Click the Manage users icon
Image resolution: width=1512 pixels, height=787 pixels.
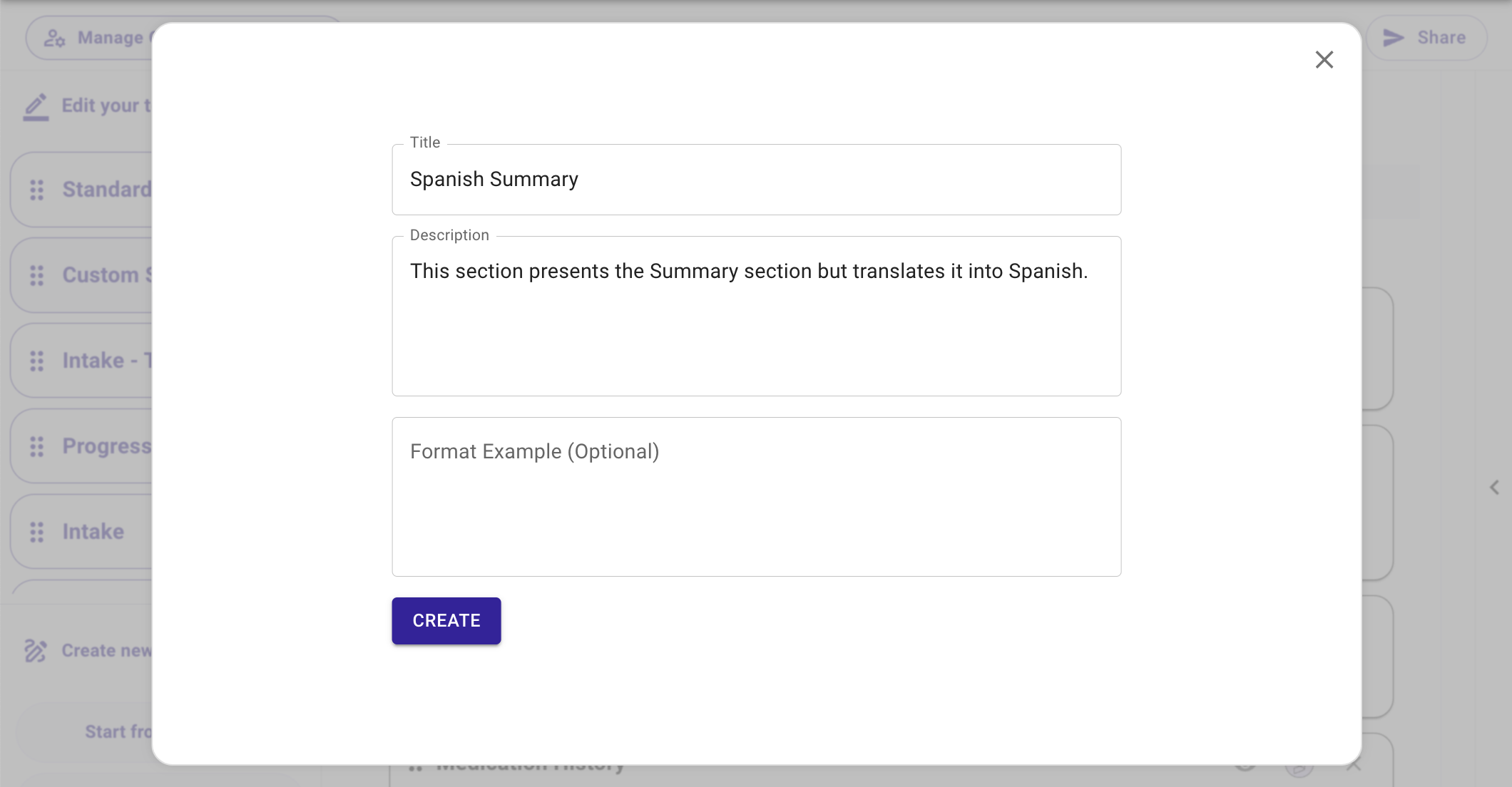pyautogui.click(x=54, y=38)
